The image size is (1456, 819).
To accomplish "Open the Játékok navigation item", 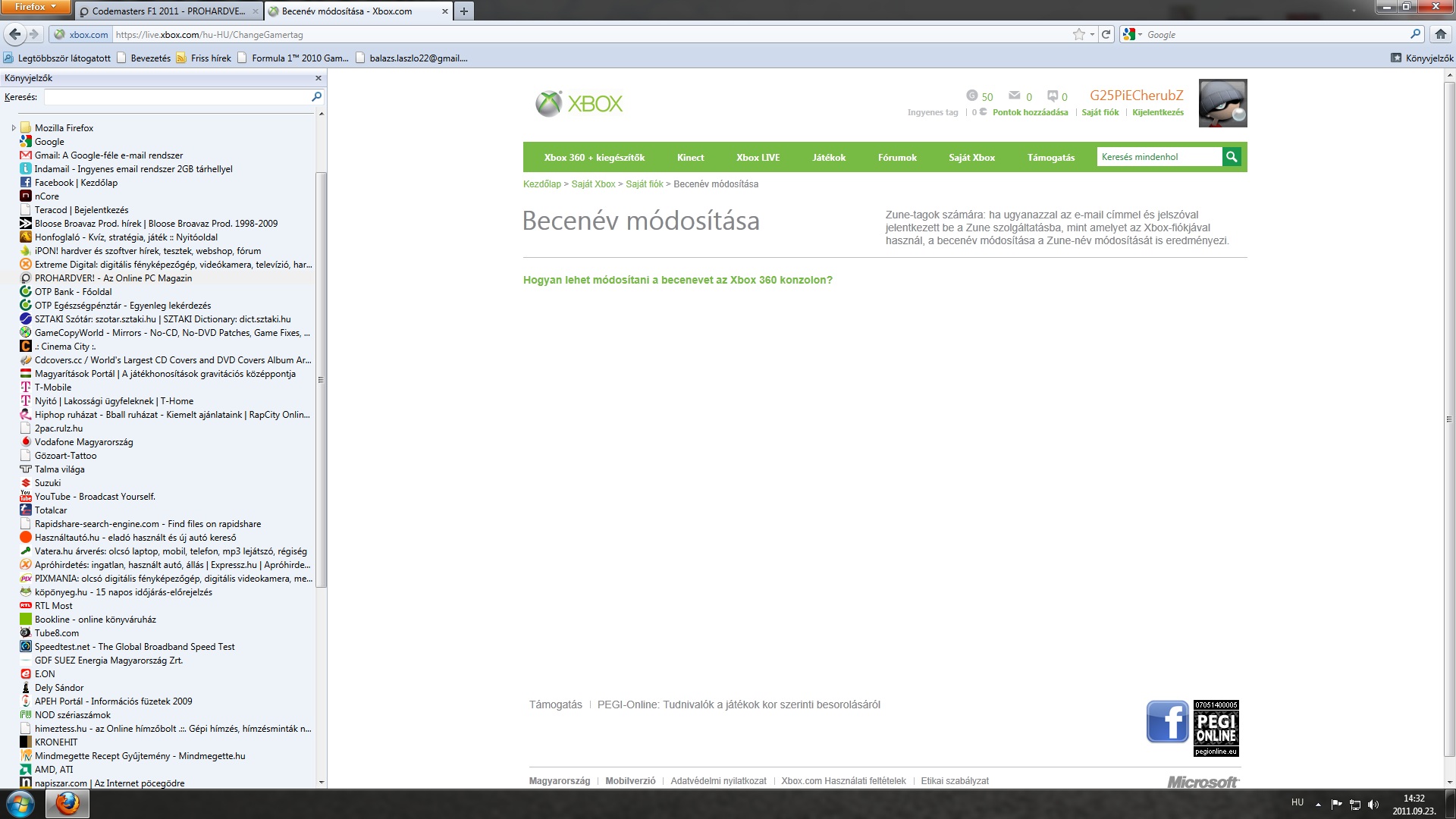I will click(829, 158).
